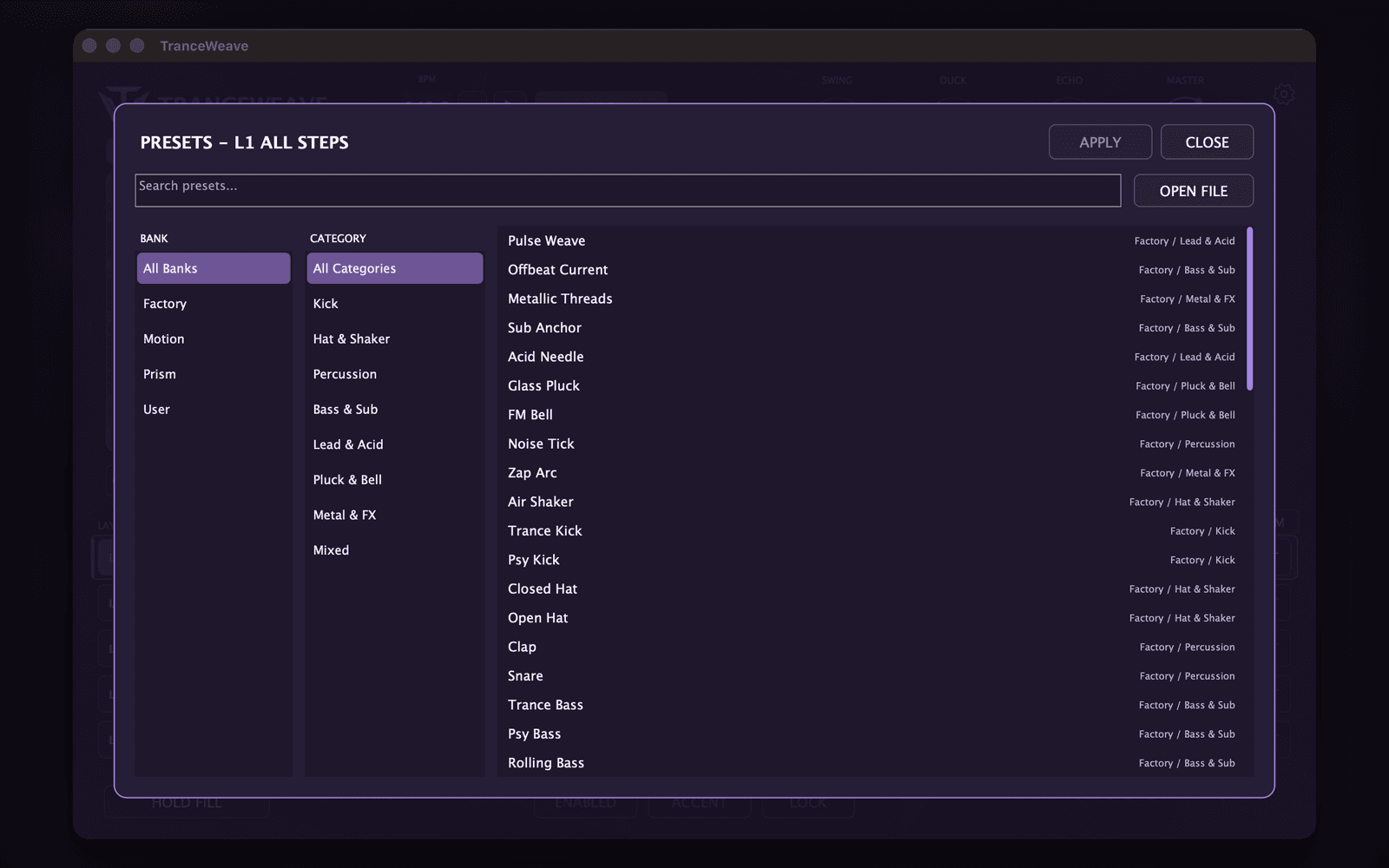Image resolution: width=1389 pixels, height=868 pixels.
Task: Choose the Trance Kick preset
Action: (x=872, y=531)
